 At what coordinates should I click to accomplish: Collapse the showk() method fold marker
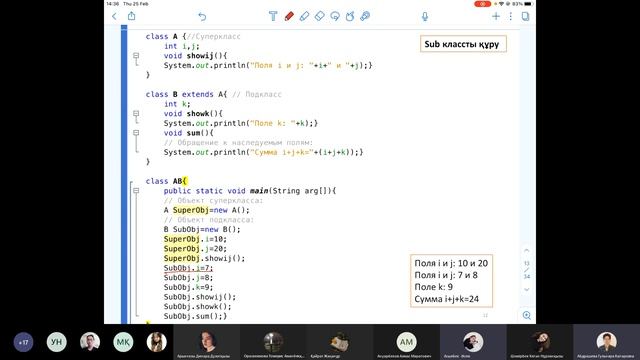(136, 113)
